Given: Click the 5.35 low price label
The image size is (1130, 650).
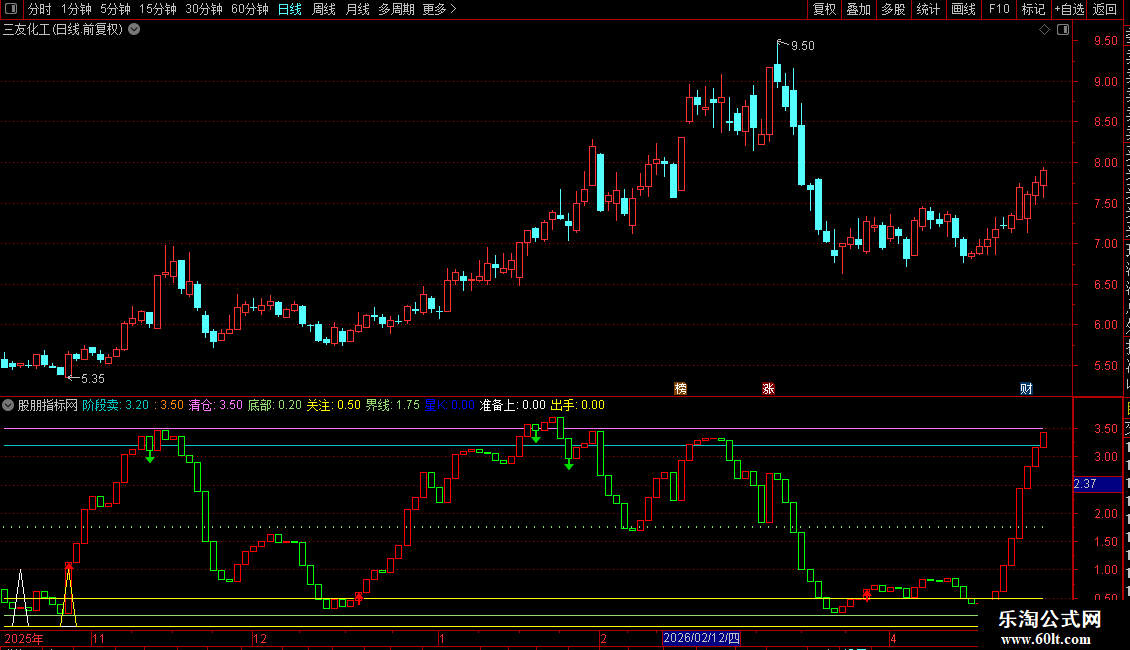Looking at the screenshot, I should point(93,378).
